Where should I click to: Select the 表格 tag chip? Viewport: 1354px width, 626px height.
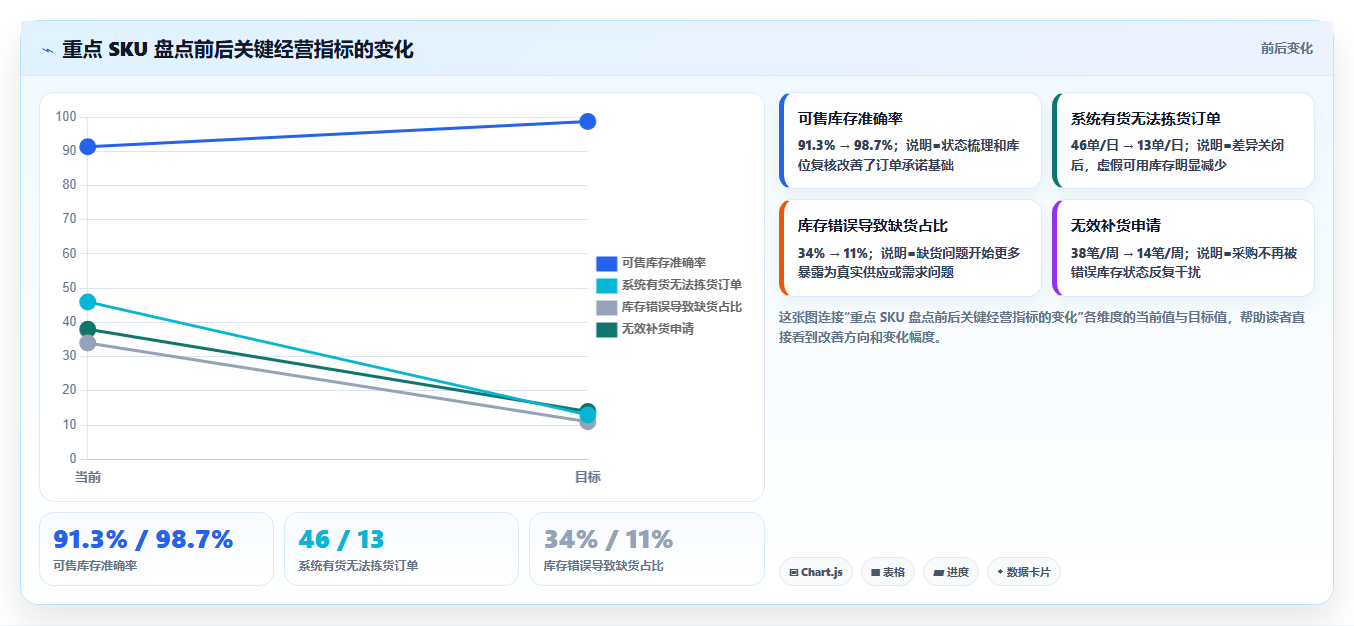(888, 572)
